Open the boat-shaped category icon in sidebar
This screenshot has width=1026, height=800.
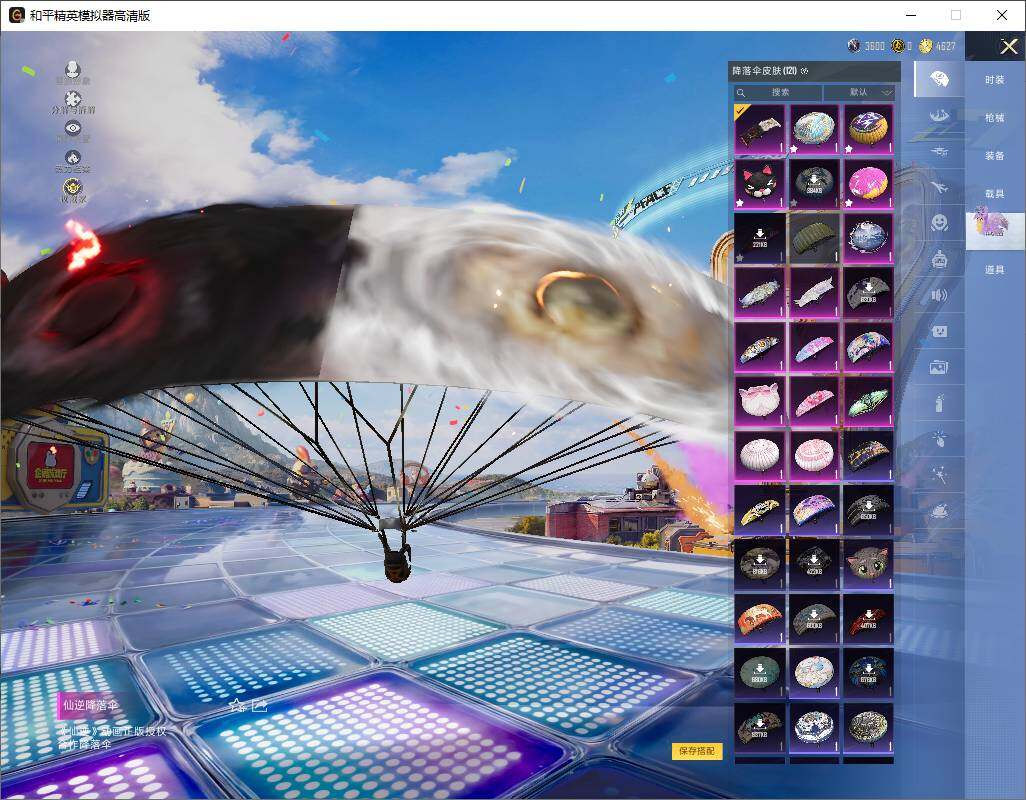tap(939, 116)
